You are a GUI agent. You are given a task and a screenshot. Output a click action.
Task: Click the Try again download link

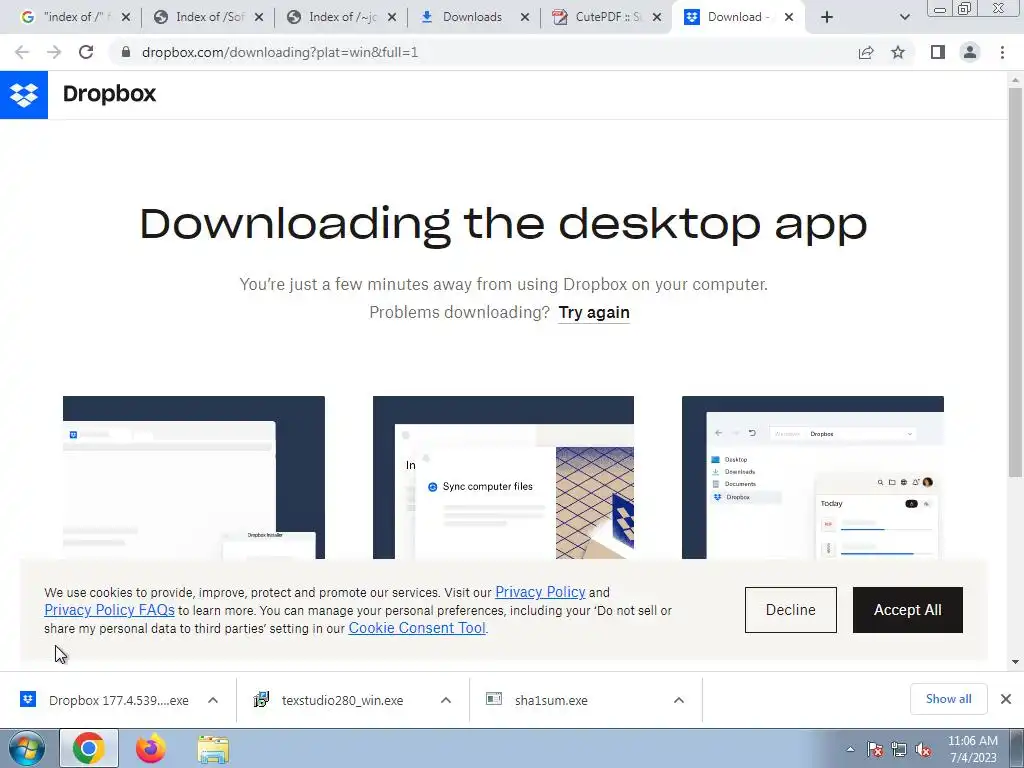pyautogui.click(x=594, y=313)
